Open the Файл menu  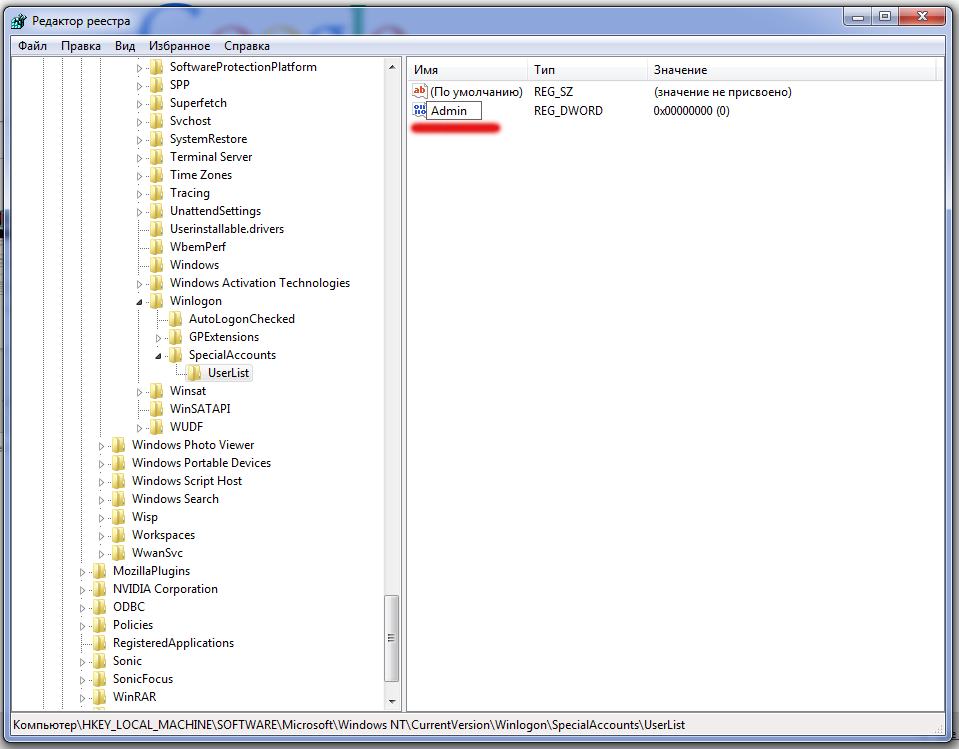pyautogui.click(x=32, y=46)
